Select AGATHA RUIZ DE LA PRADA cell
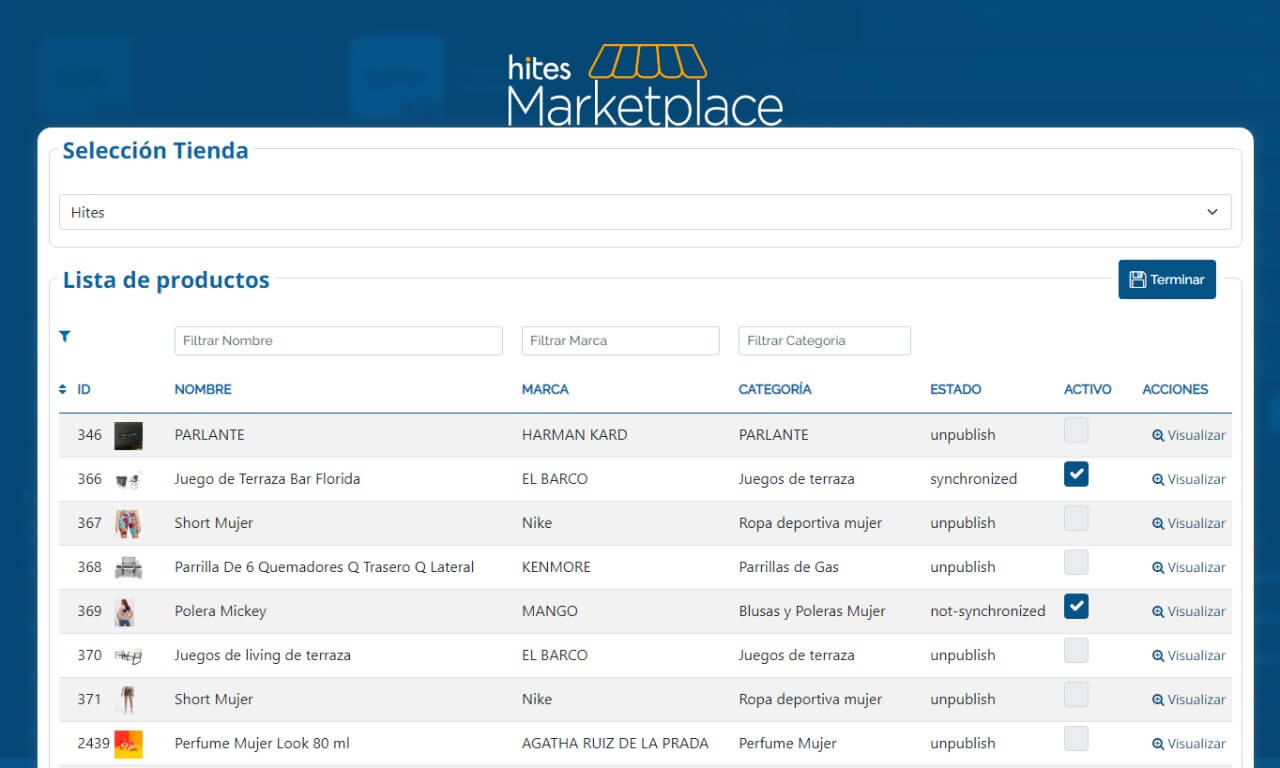1280x768 pixels. click(615, 743)
